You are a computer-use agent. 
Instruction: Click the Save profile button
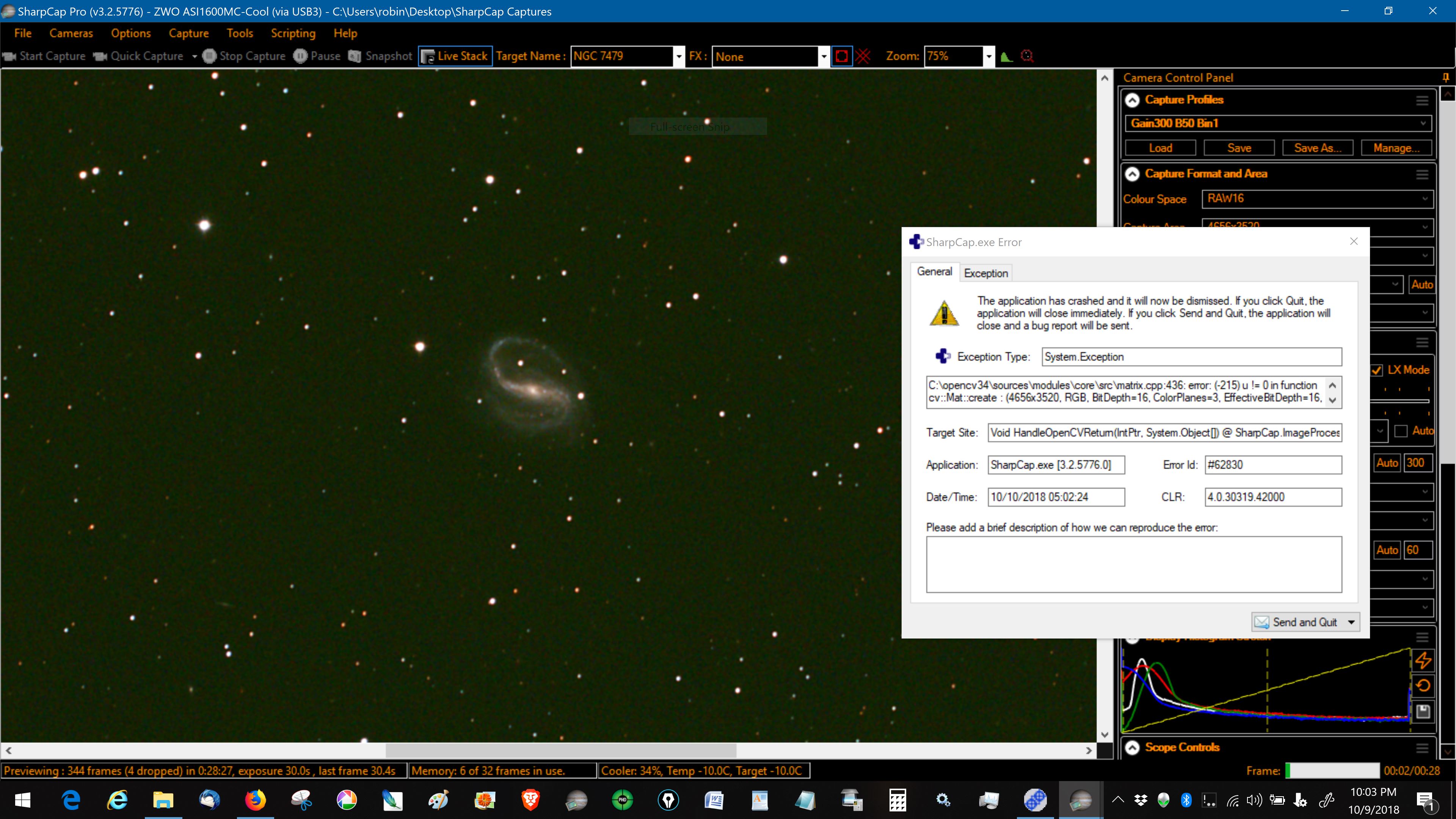pos(1239,148)
